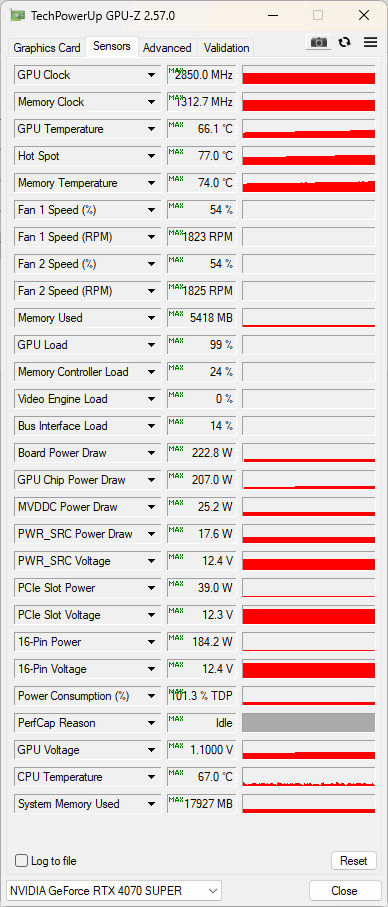
Task: Open the Hot Spot sensor dropdown
Action: click(x=151, y=156)
